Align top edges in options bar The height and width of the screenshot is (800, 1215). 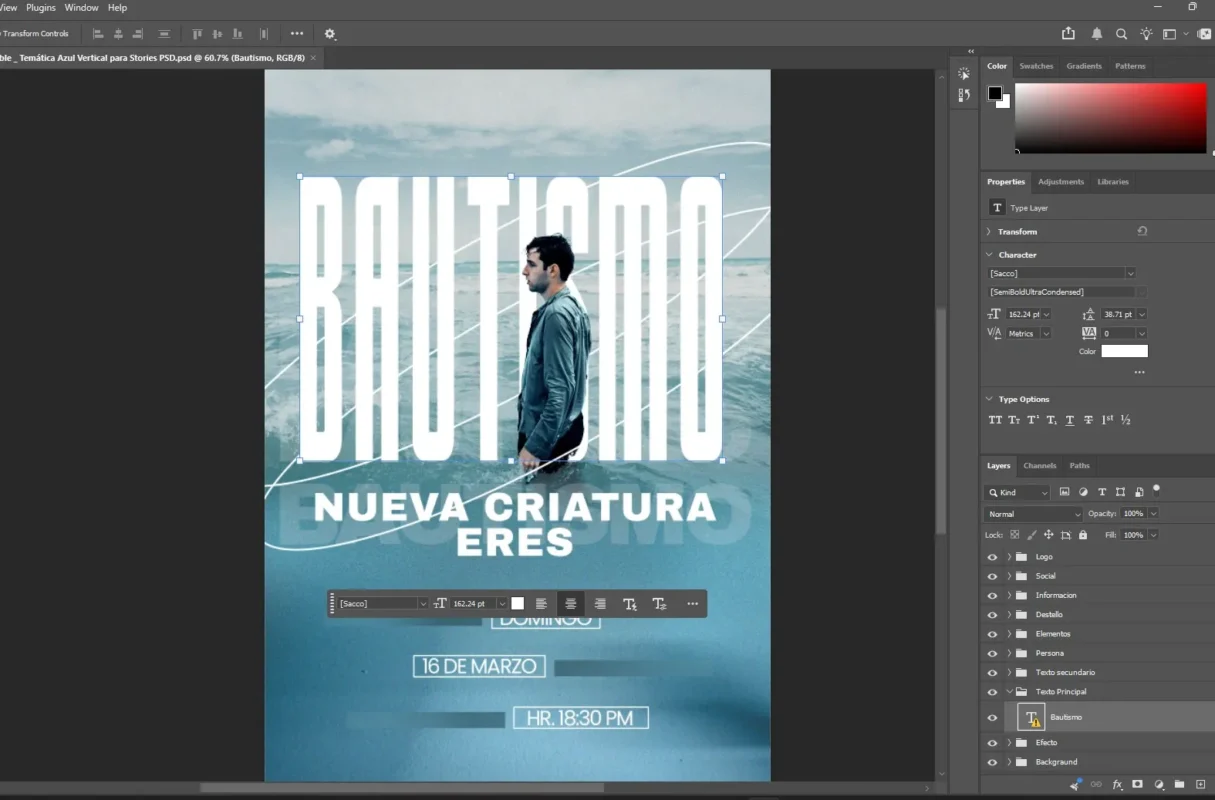click(x=197, y=34)
